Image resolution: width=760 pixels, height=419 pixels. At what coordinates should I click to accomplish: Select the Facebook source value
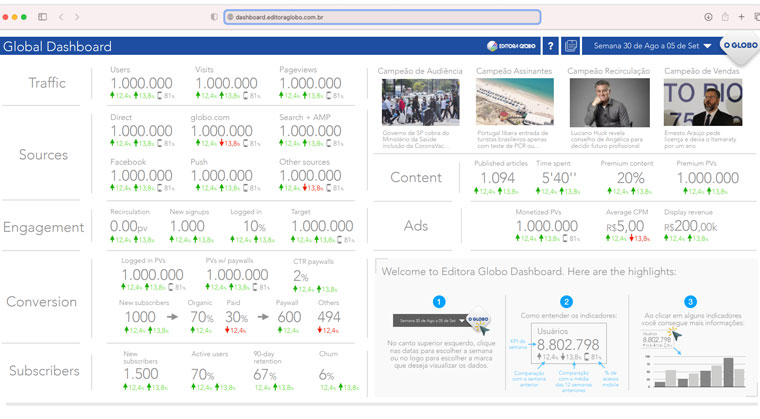click(x=141, y=176)
